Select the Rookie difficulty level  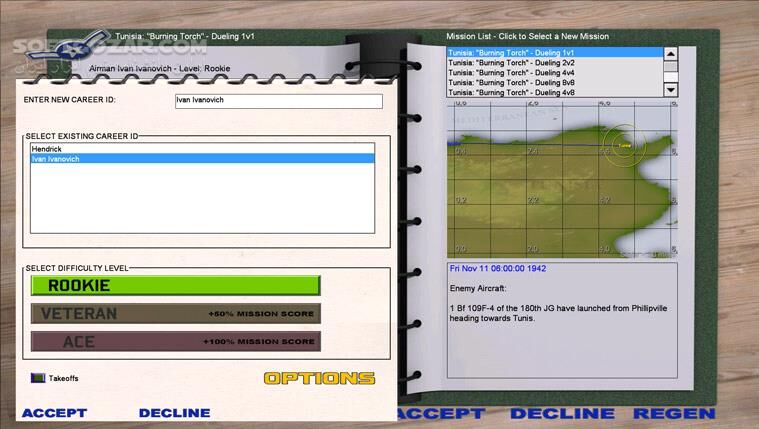coord(175,286)
